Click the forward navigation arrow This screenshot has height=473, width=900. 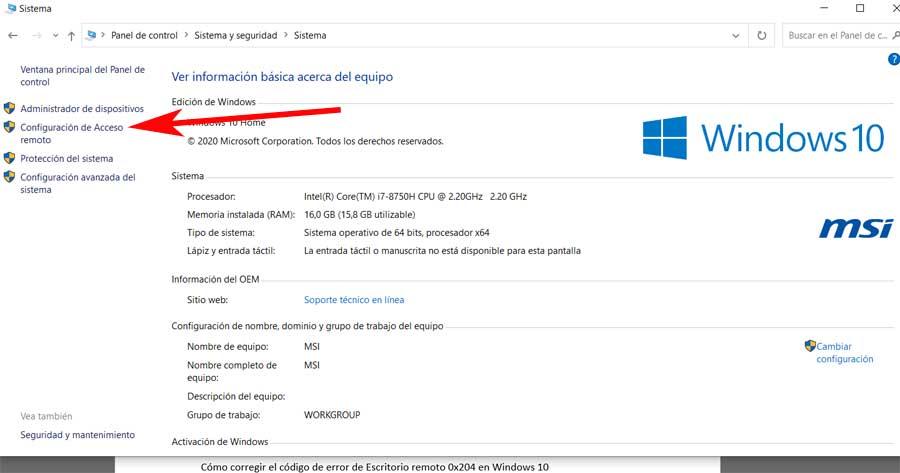point(37,36)
